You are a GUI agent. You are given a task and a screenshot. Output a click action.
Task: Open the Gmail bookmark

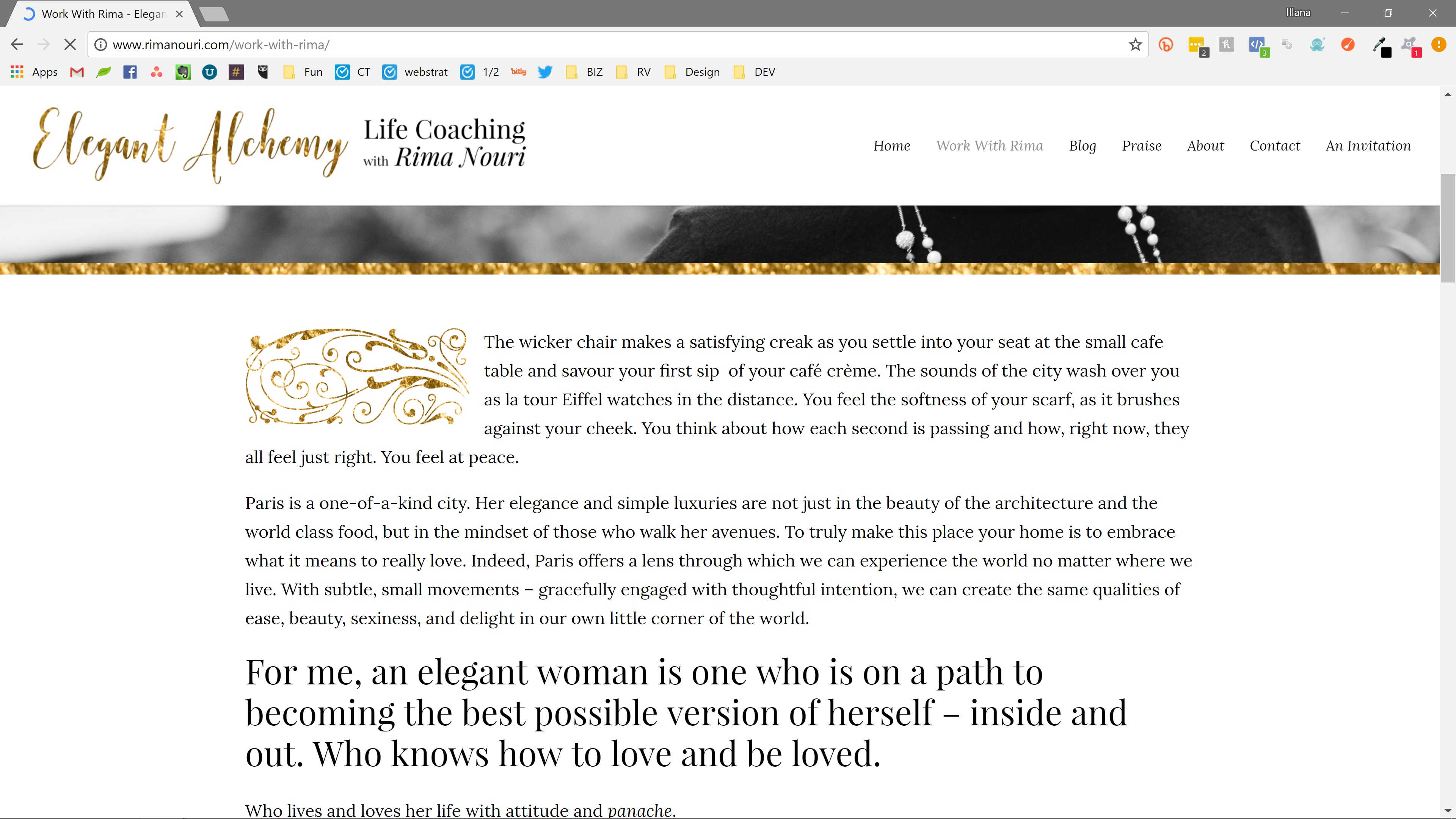pos(77,72)
